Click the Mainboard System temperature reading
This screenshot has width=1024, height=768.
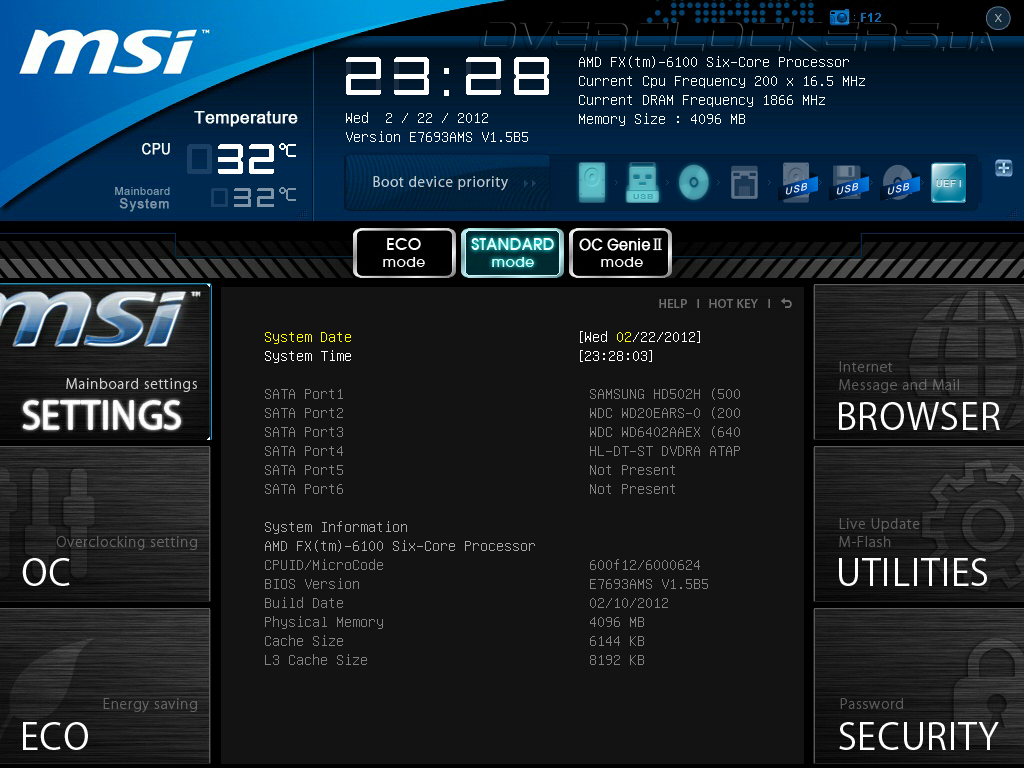coord(255,197)
